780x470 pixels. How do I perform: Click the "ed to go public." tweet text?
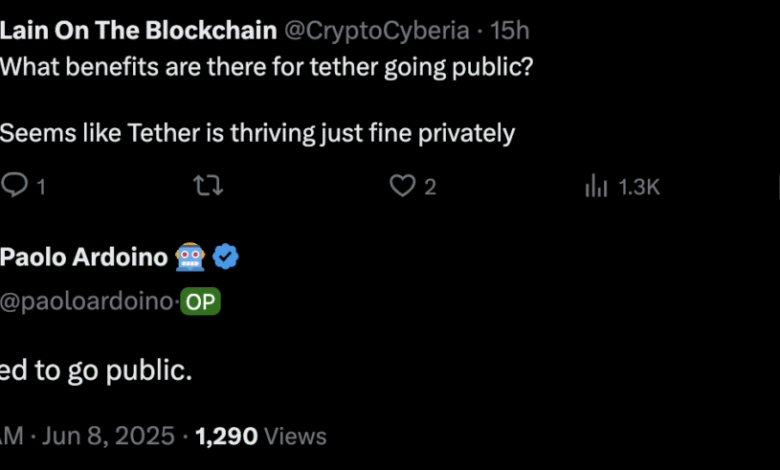coord(96,371)
